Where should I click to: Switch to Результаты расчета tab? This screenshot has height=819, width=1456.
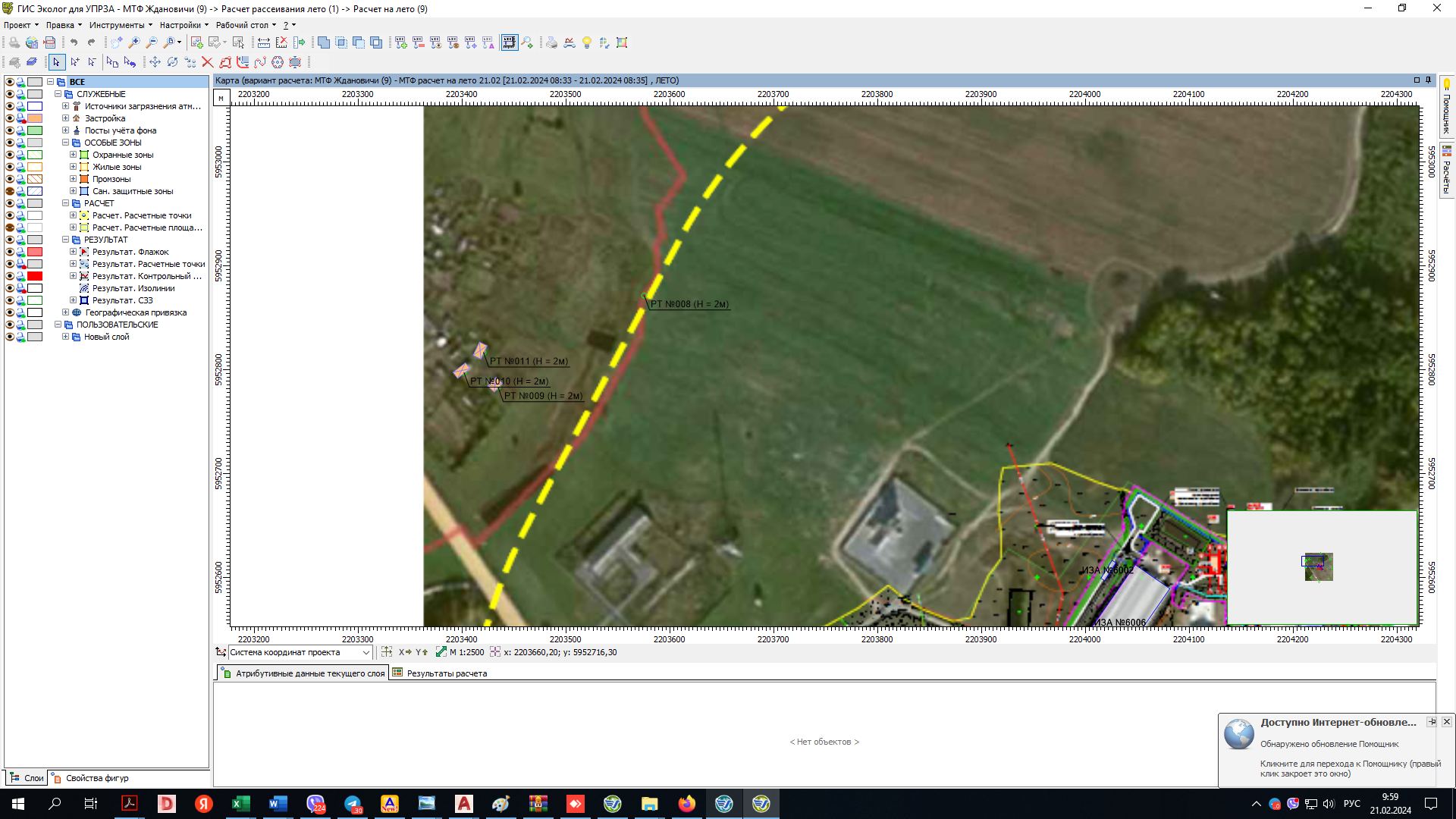(x=446, y=673)
